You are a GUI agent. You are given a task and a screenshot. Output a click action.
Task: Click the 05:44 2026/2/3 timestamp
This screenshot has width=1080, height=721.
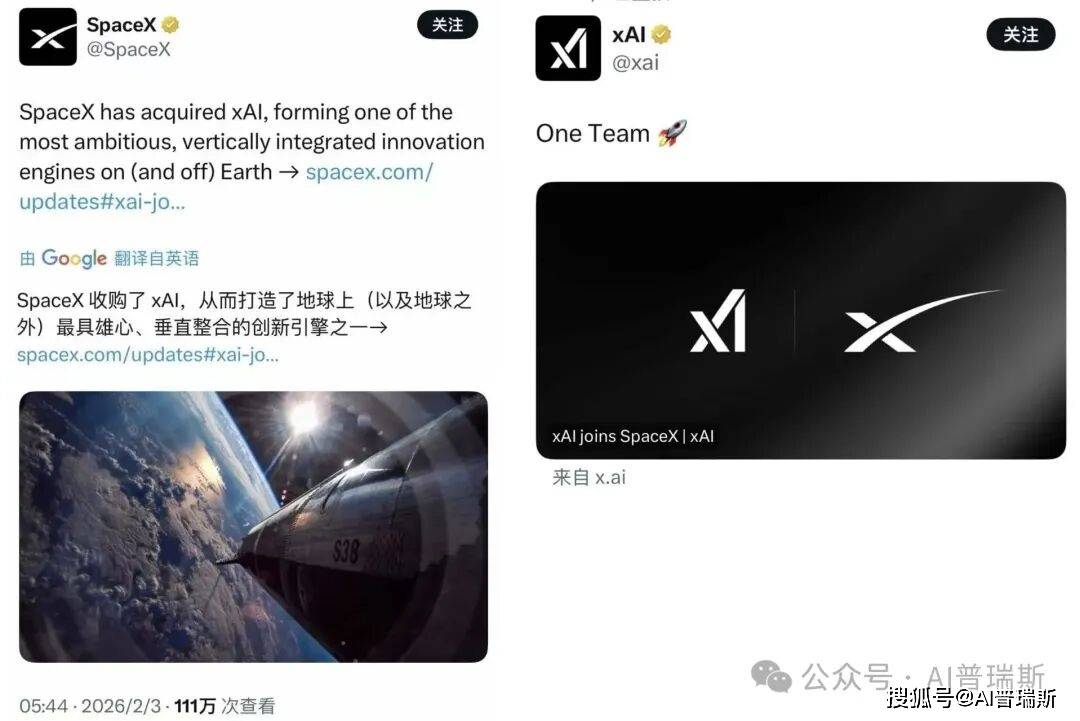(x=90, y=706)
